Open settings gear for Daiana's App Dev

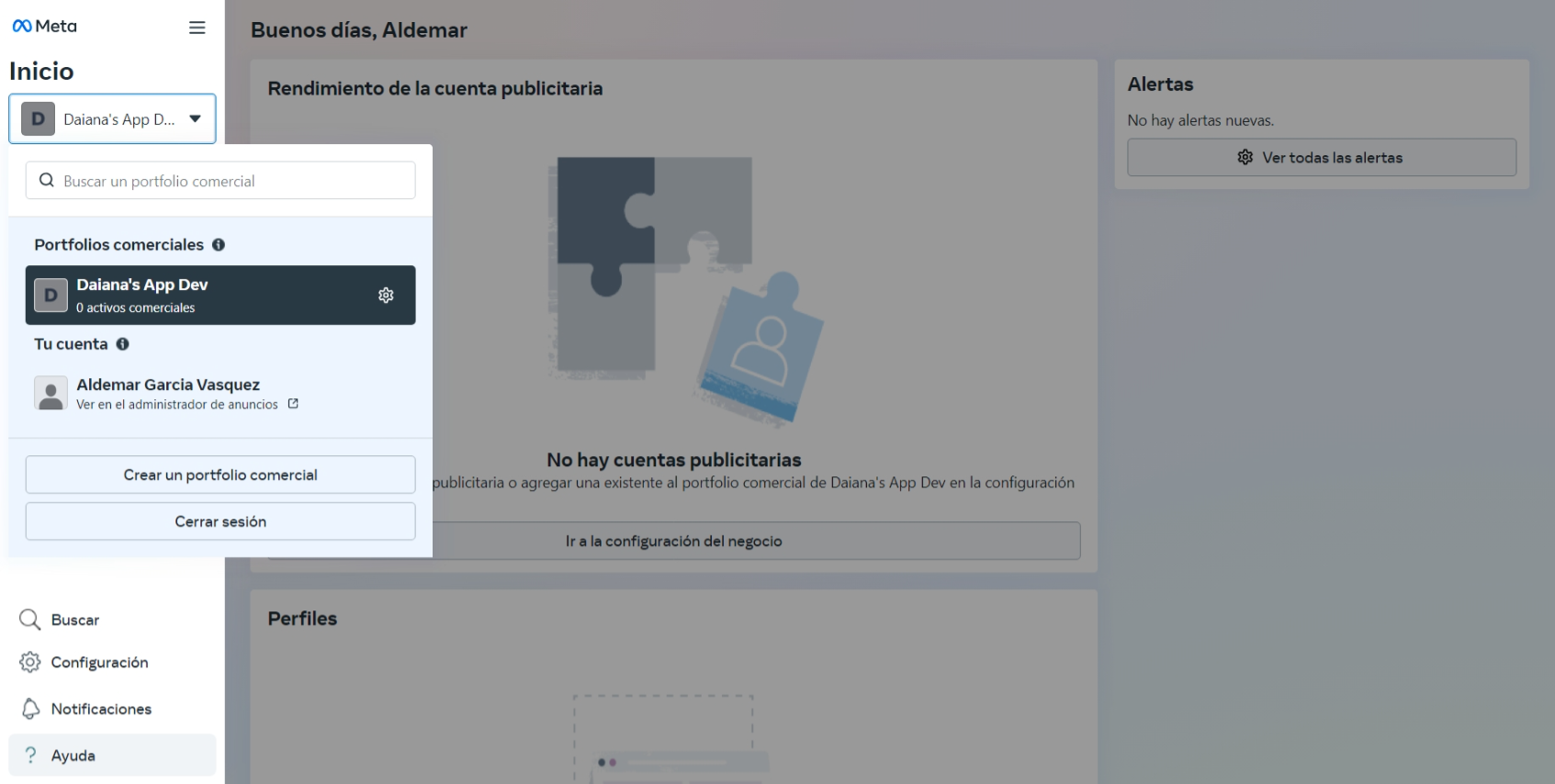(x=386, y=295)
